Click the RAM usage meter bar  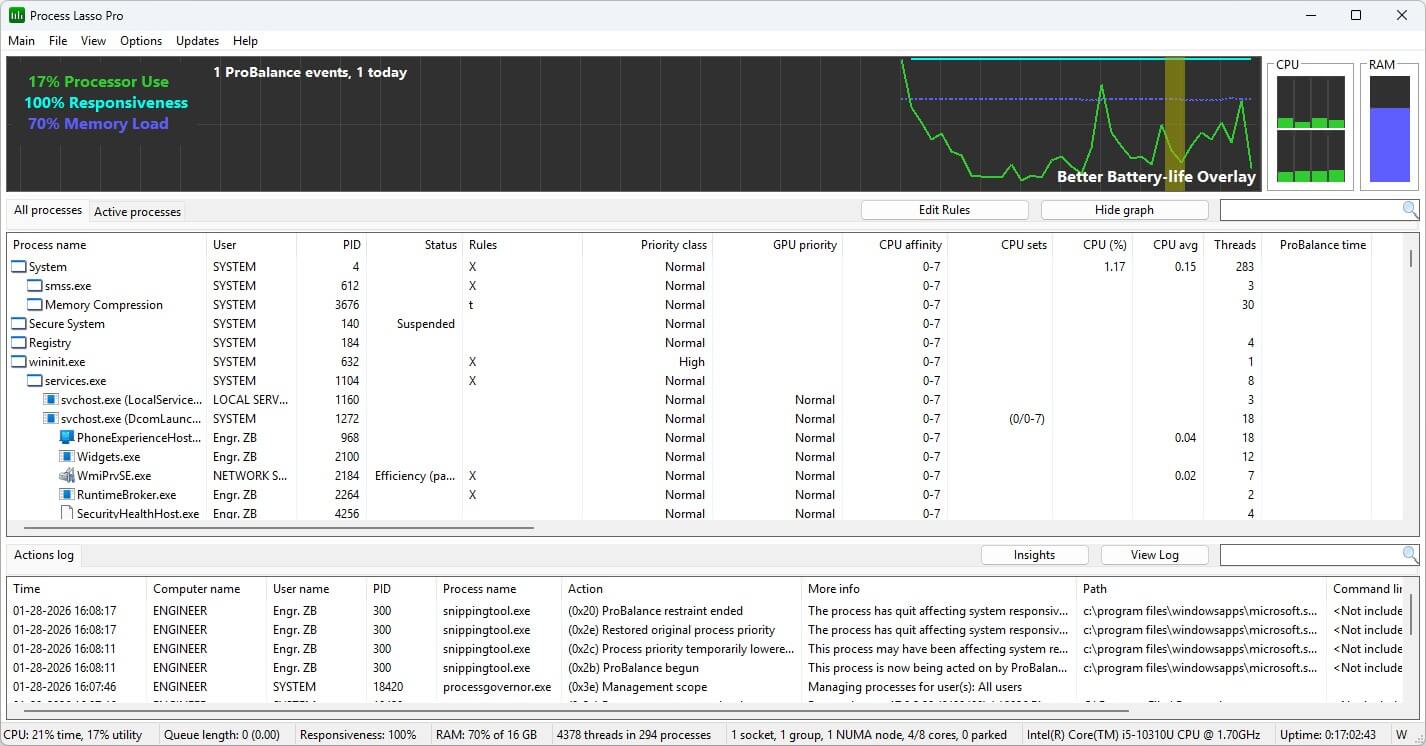[1389, 131]
